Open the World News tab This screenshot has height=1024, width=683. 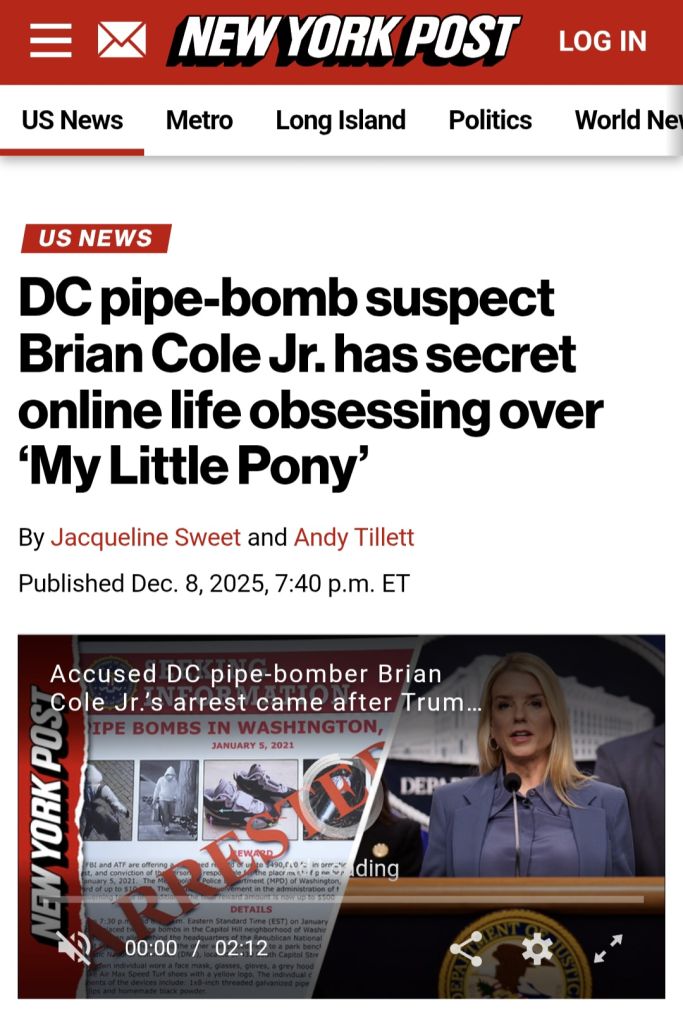628,120
